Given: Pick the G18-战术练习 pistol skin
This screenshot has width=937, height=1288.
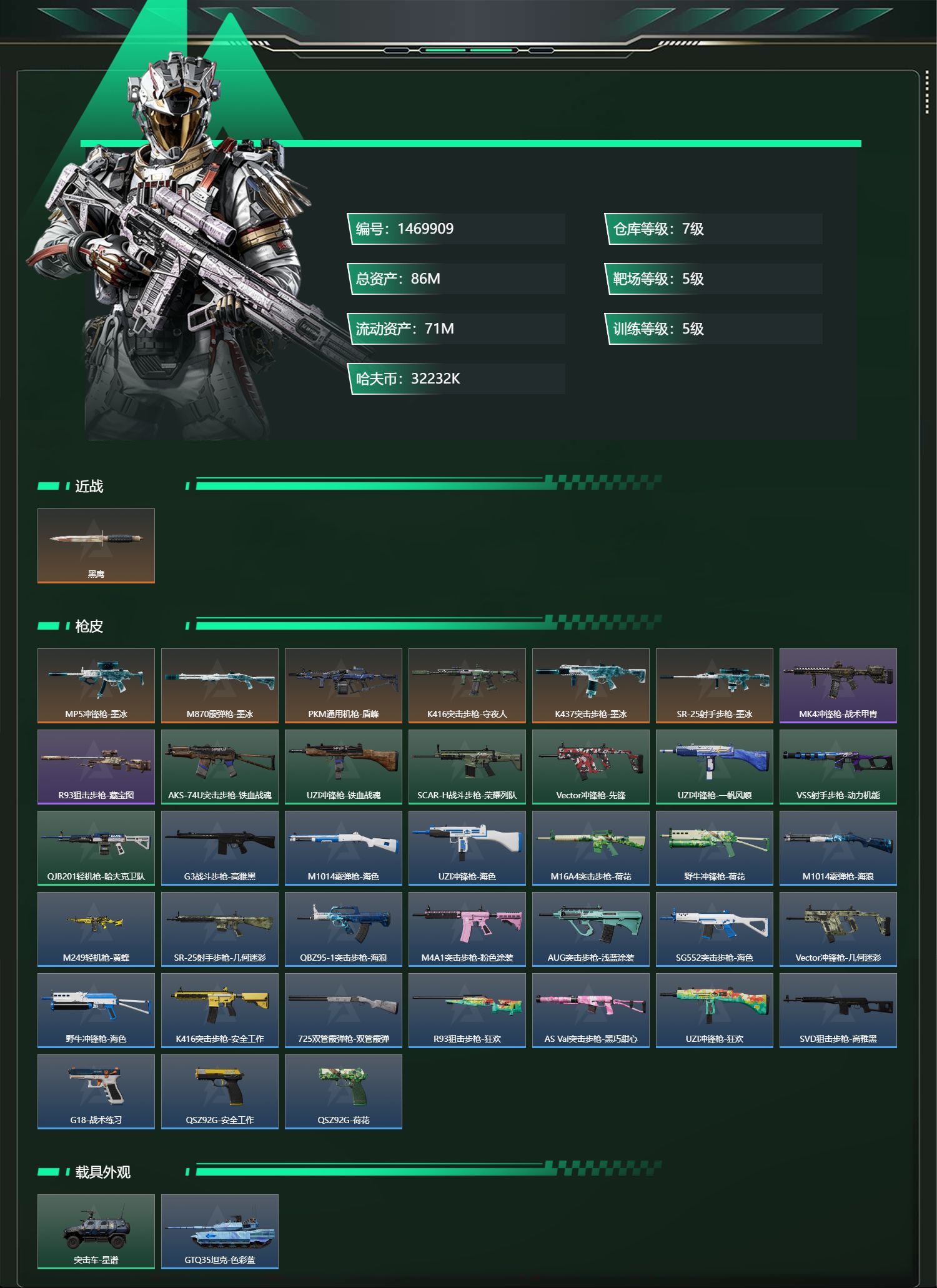Looking at the screenshot, I should [96, 1092].
